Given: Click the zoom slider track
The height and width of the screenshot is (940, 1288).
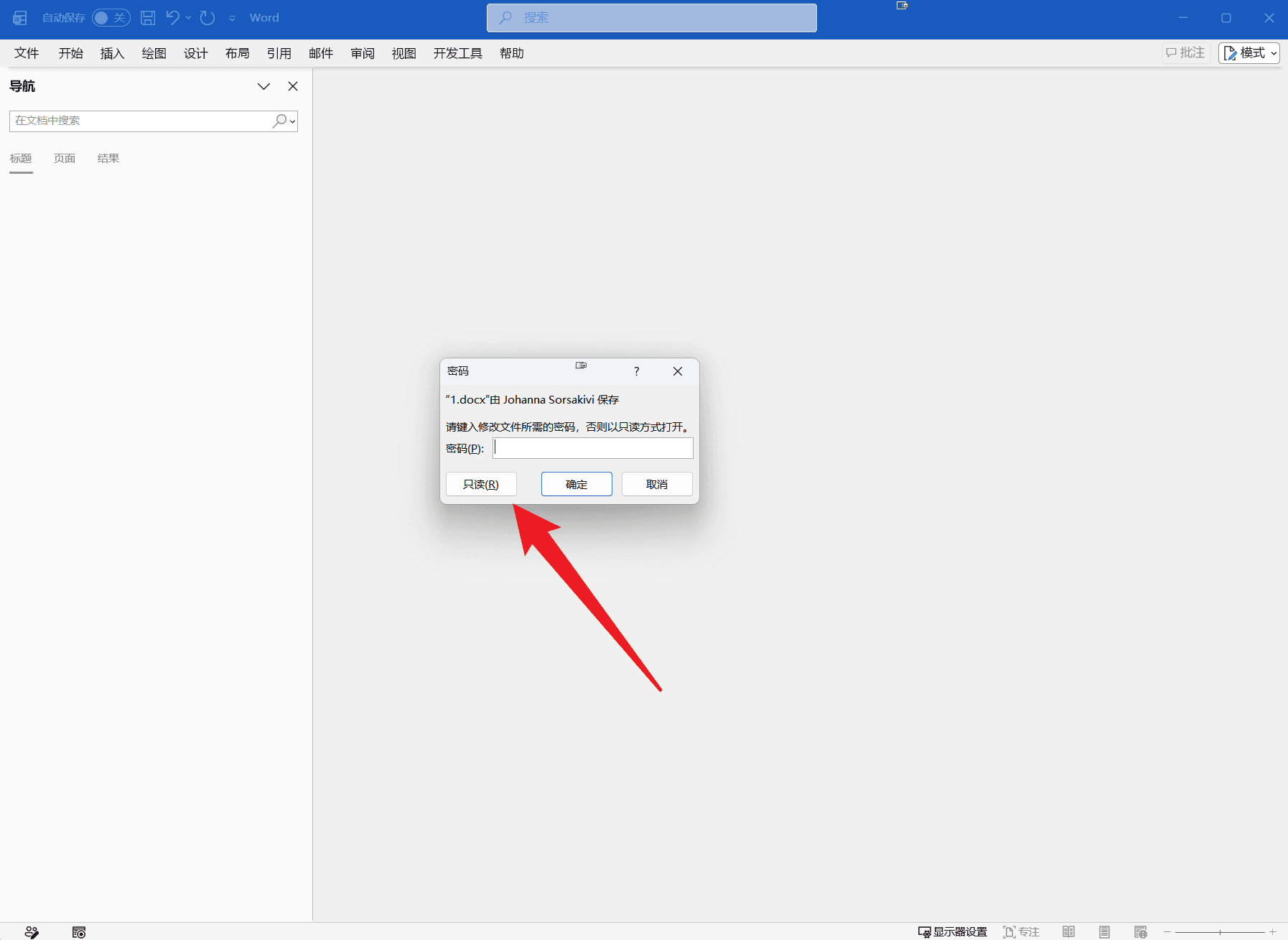Looking at the screenshot, I should pyautogui.click(x=1220, y=932).
